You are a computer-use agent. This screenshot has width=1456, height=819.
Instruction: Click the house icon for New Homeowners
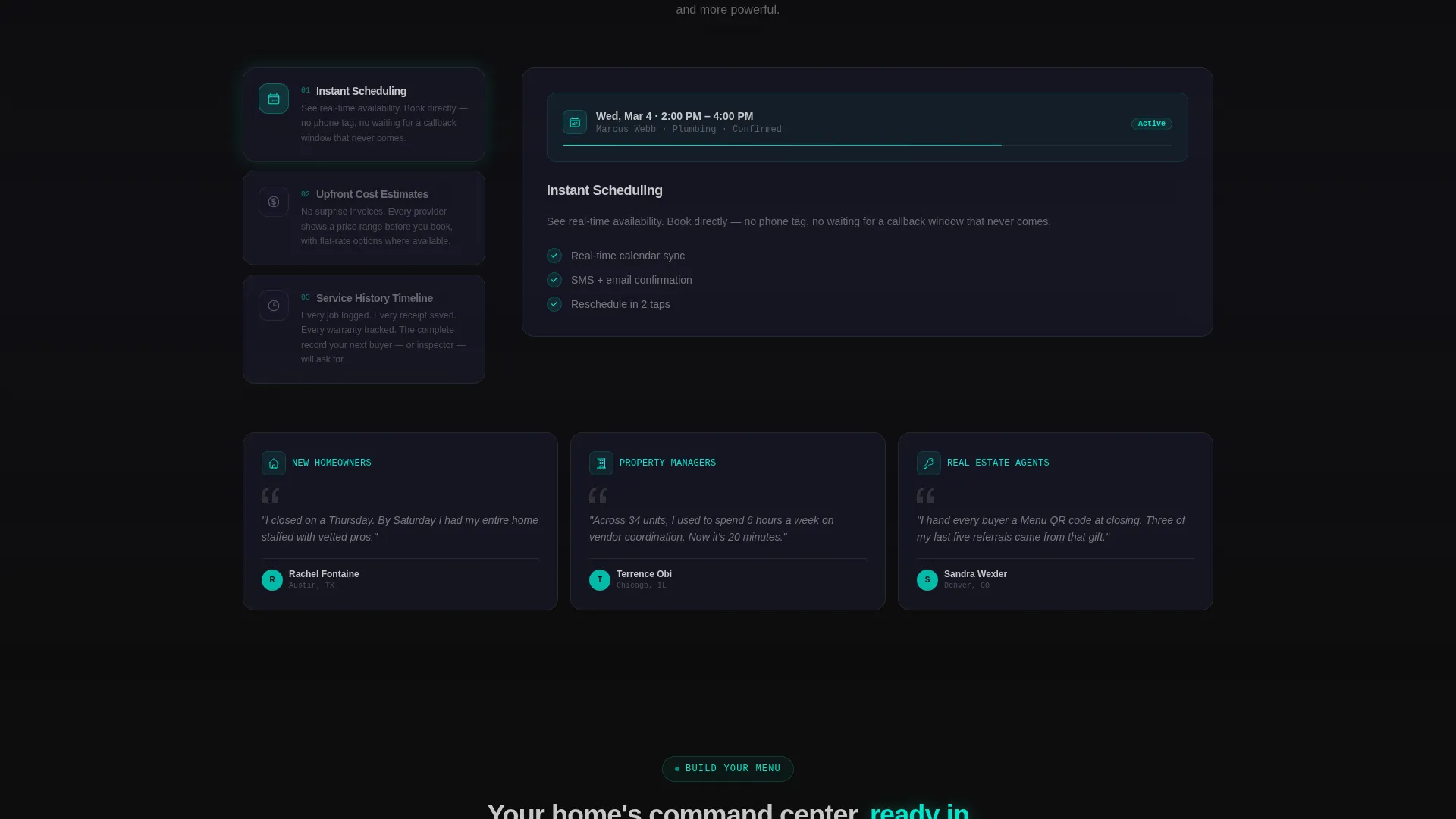click(274, 463)
